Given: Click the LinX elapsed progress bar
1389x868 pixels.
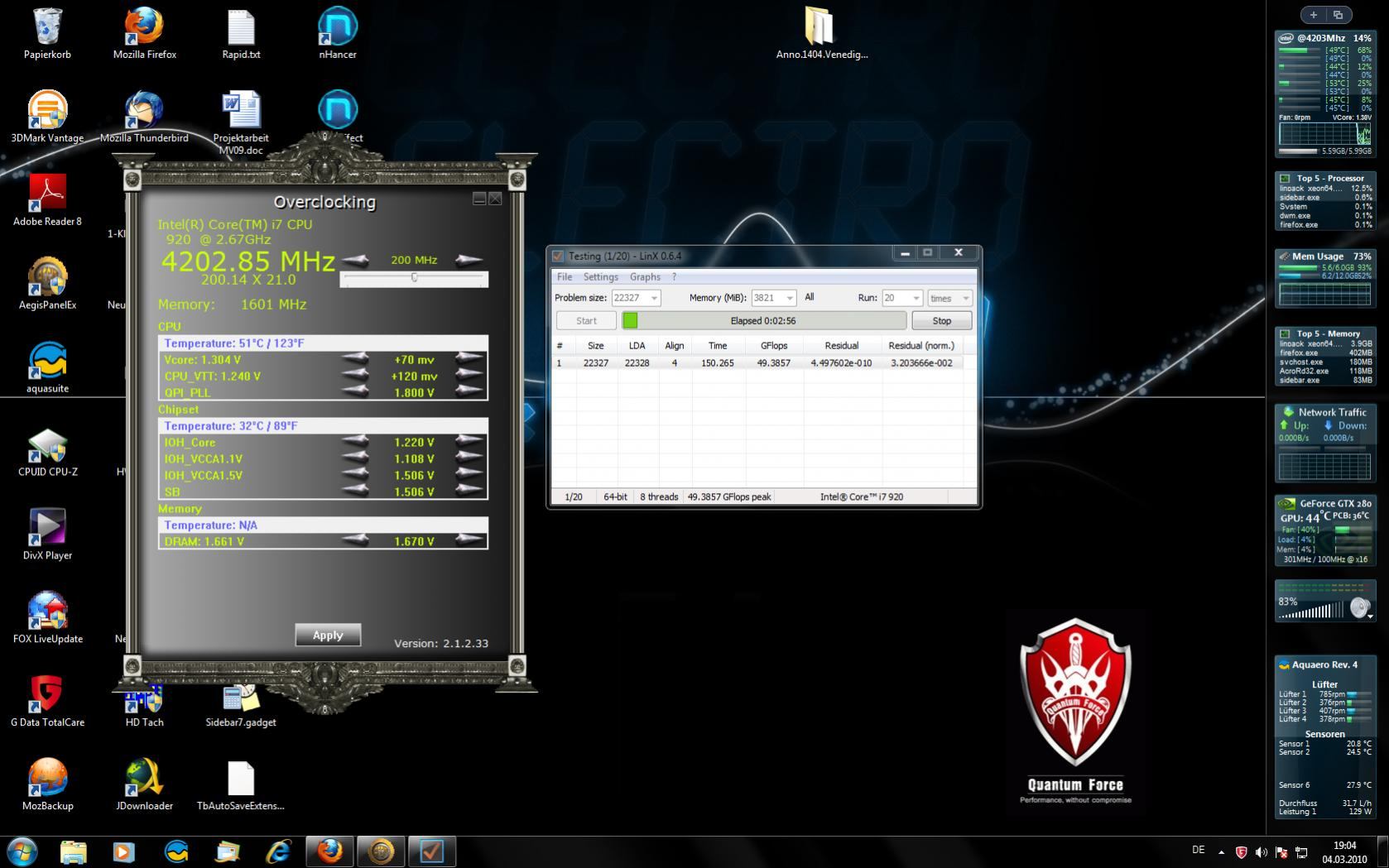Looking at the screenshot, I should click(x=763, y=320).
